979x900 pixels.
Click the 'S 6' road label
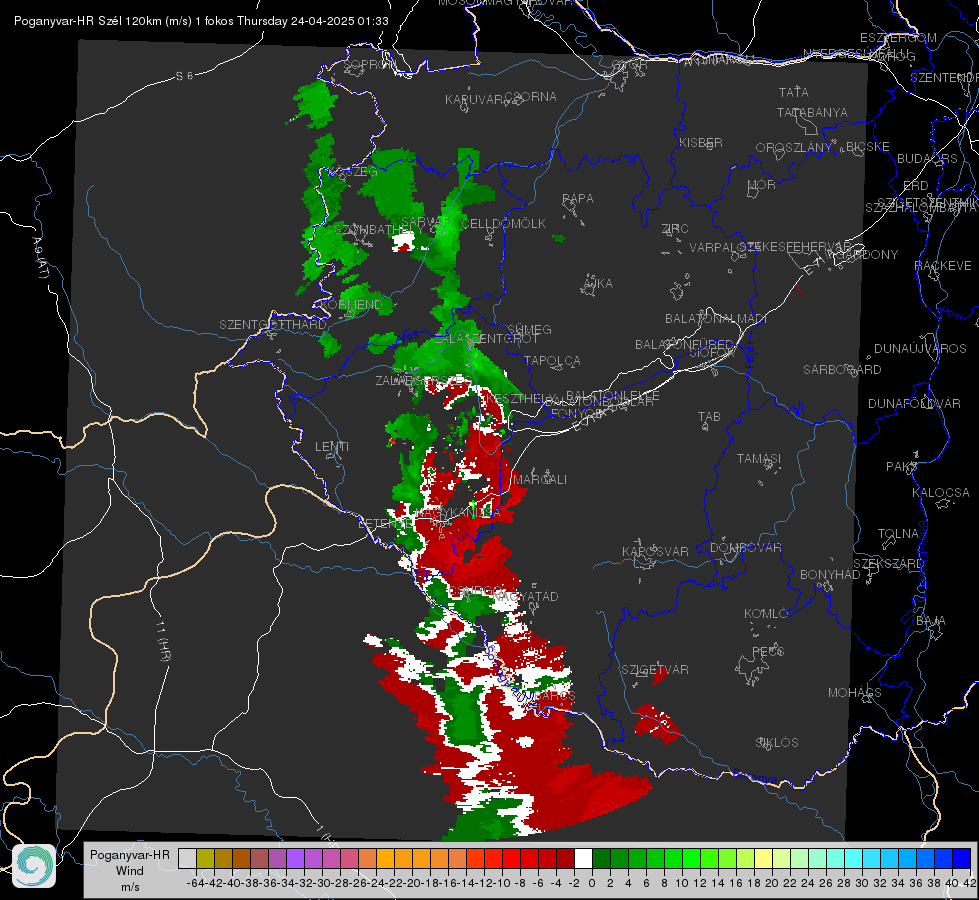click(184, 76)
